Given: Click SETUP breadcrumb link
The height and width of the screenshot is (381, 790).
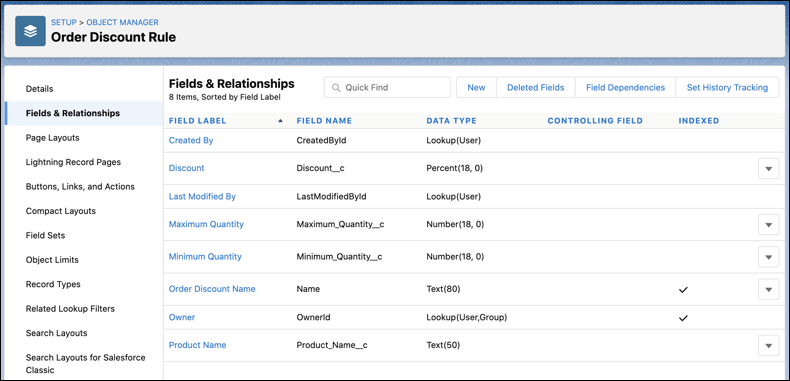Looking at the screenshot, I should (63, 22).
